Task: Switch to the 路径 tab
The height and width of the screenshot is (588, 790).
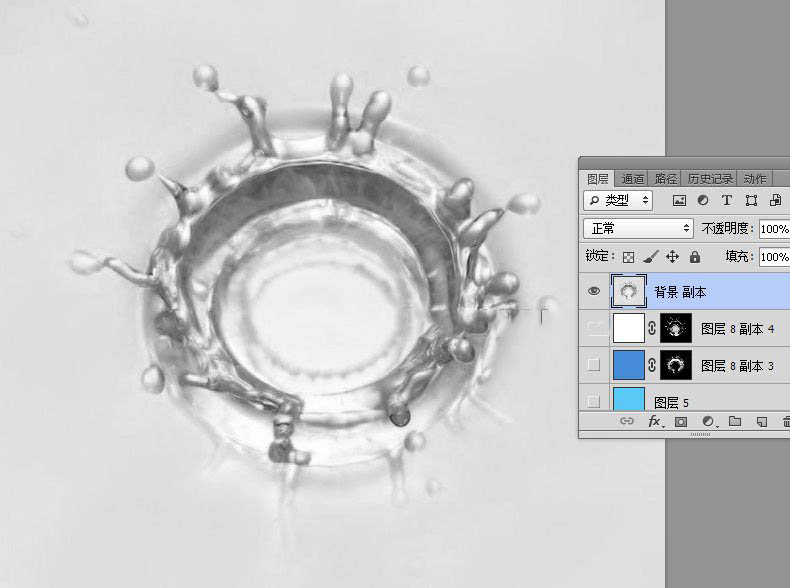Action: click(666, 179)
